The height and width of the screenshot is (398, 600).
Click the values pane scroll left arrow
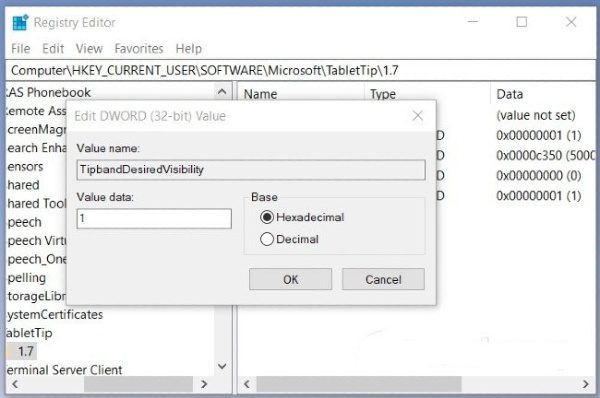click(247, 384)
